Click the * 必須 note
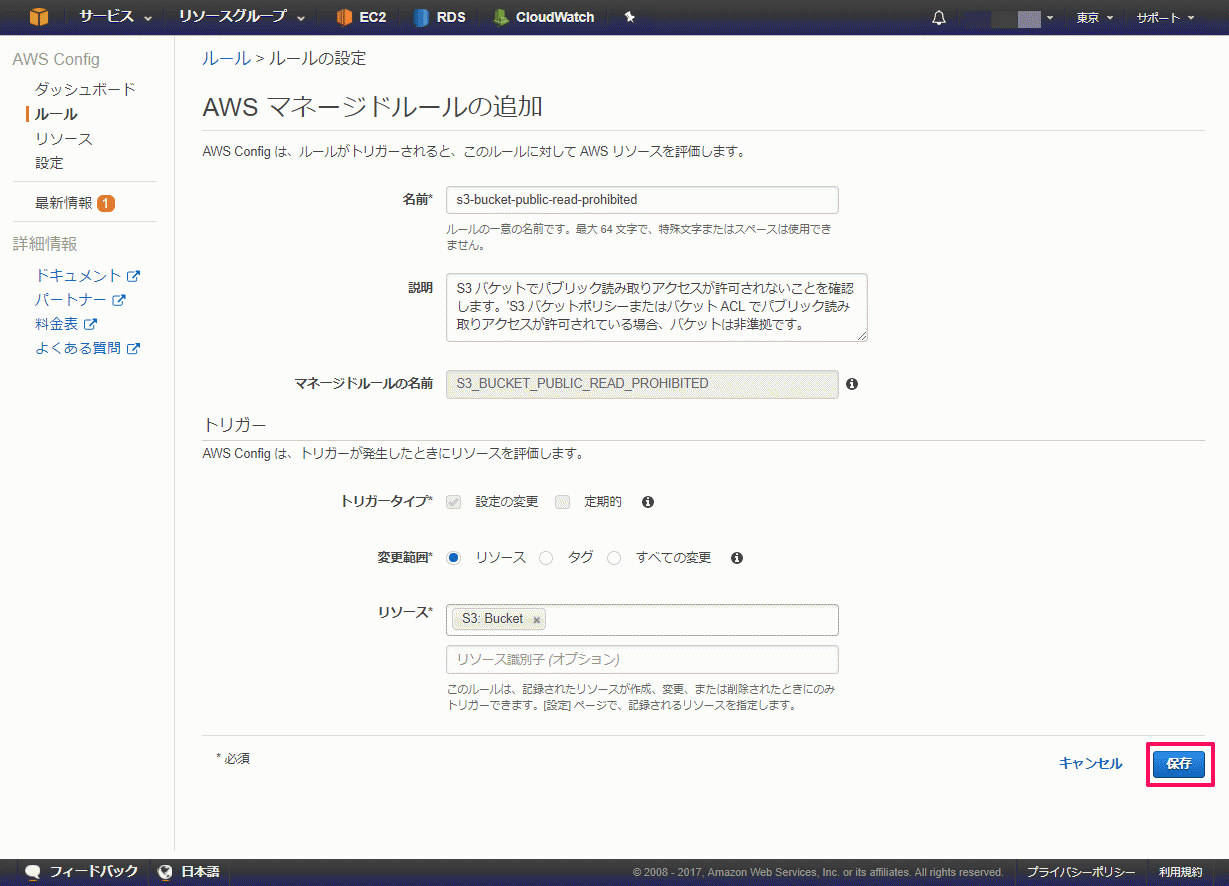 click(x=233, y=758)
